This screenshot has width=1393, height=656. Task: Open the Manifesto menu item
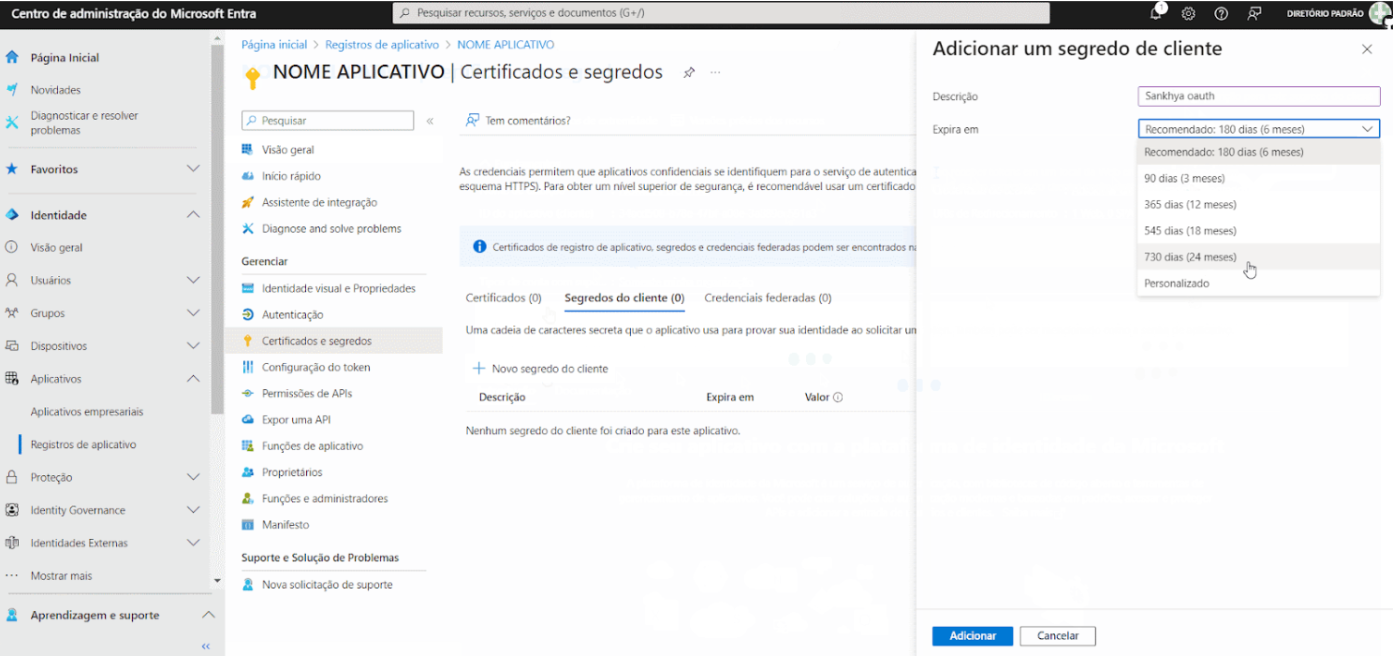tap(285, 524)
